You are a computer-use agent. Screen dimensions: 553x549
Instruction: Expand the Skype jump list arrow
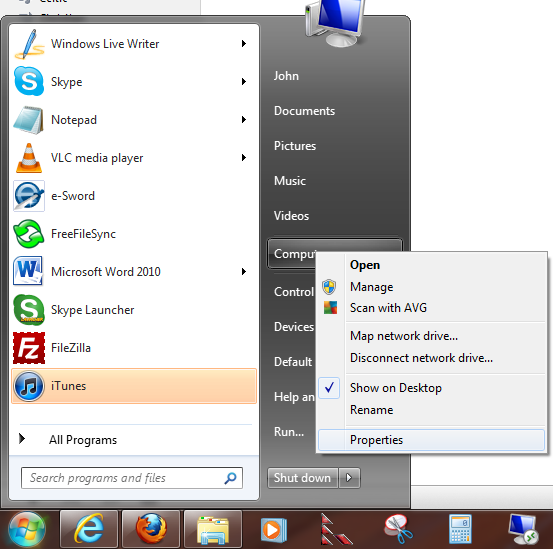click(x=244, y=82)
